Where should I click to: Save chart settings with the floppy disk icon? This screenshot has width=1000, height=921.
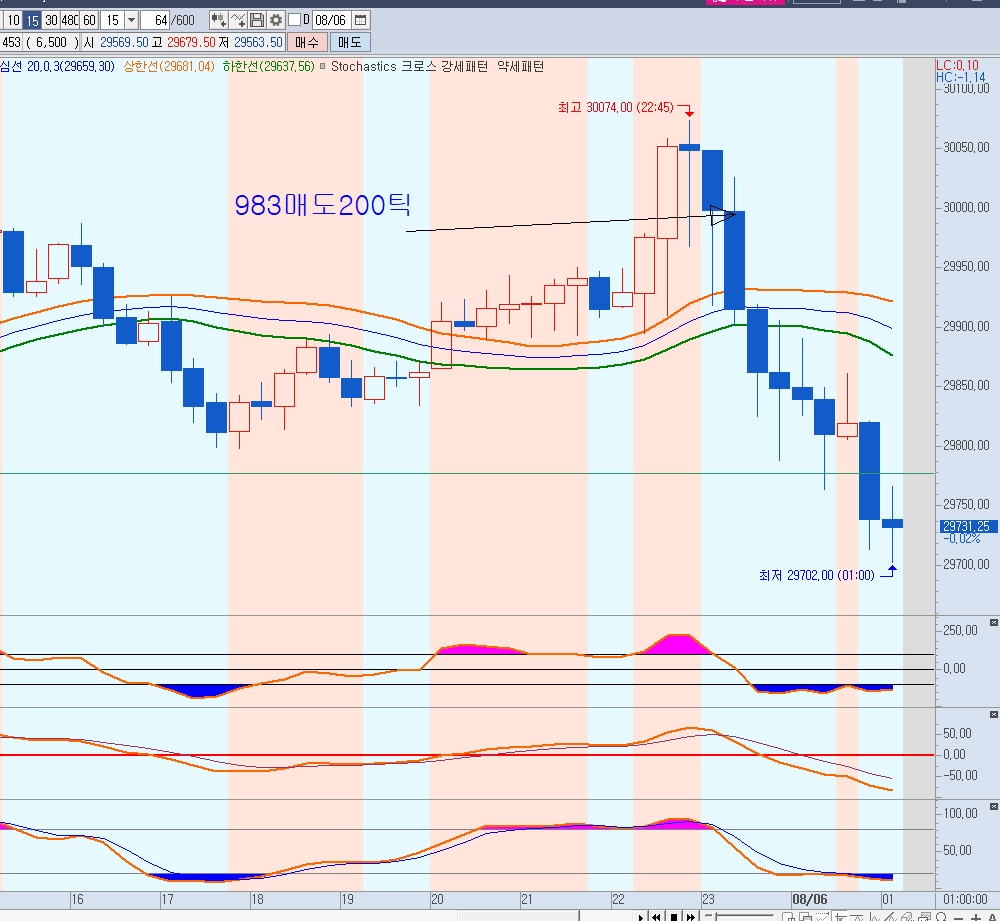click(x=257, y=20)
